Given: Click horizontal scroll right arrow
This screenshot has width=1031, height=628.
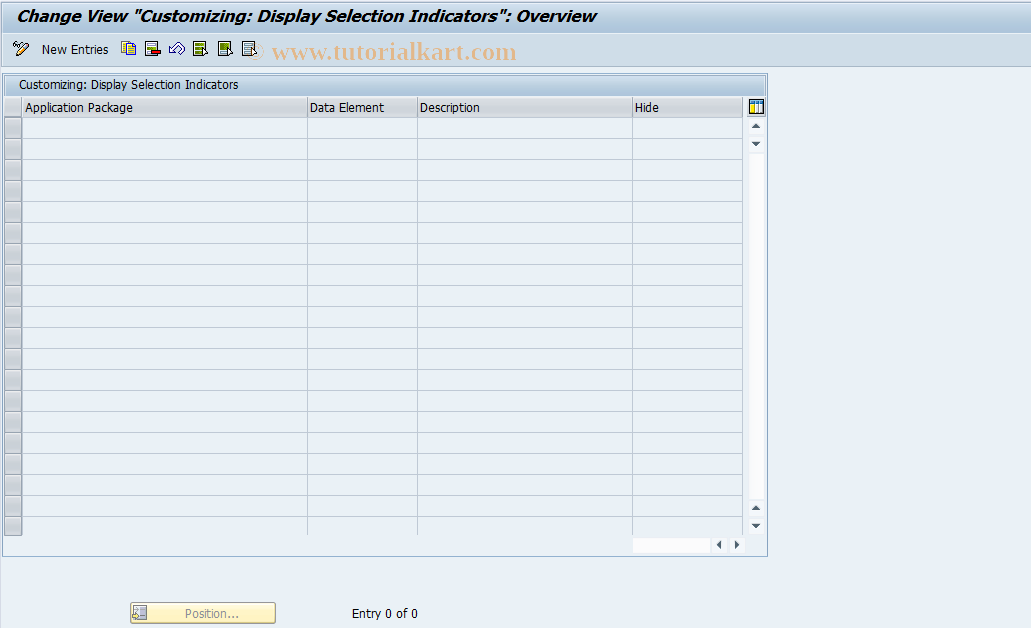Looking at the screenshot, I should coord(736,544).
